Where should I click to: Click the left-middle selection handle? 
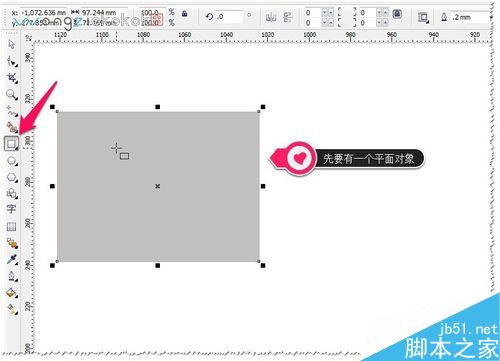point(52,186)
